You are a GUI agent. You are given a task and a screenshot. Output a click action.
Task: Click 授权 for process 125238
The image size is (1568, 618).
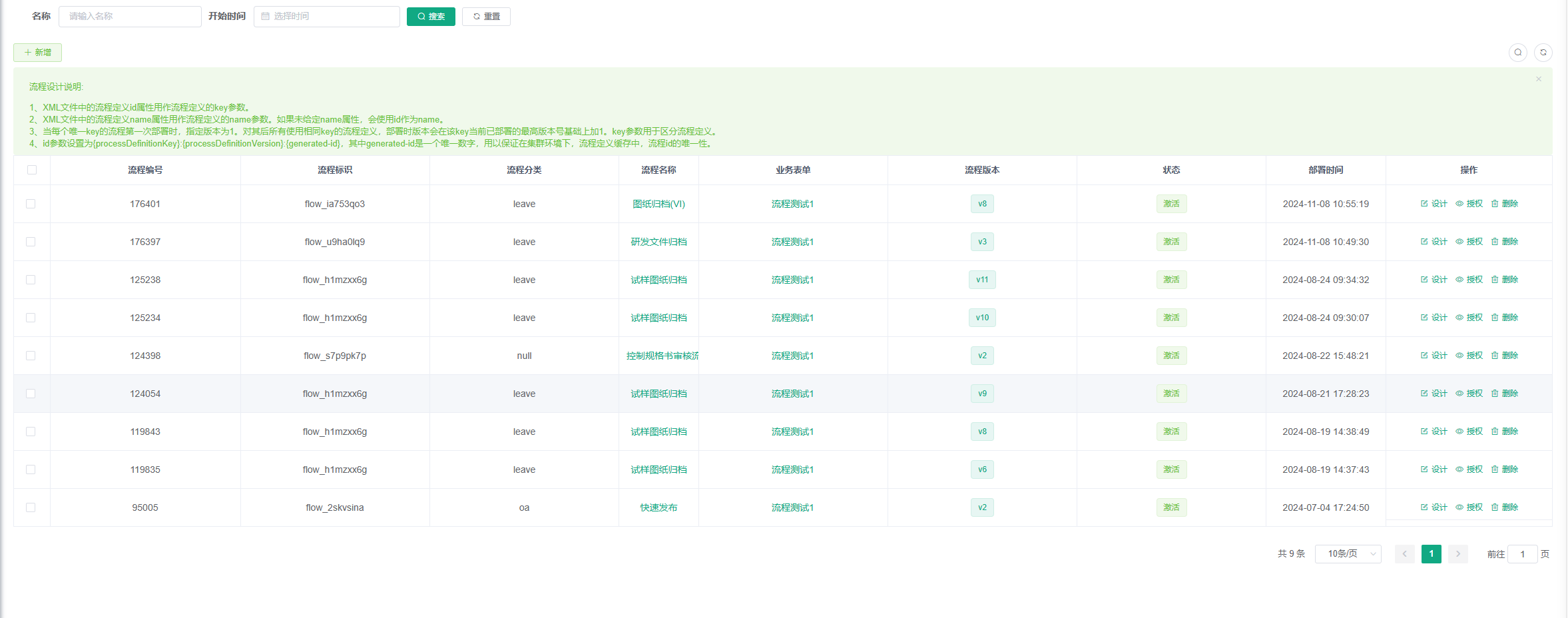(1469, 280)
